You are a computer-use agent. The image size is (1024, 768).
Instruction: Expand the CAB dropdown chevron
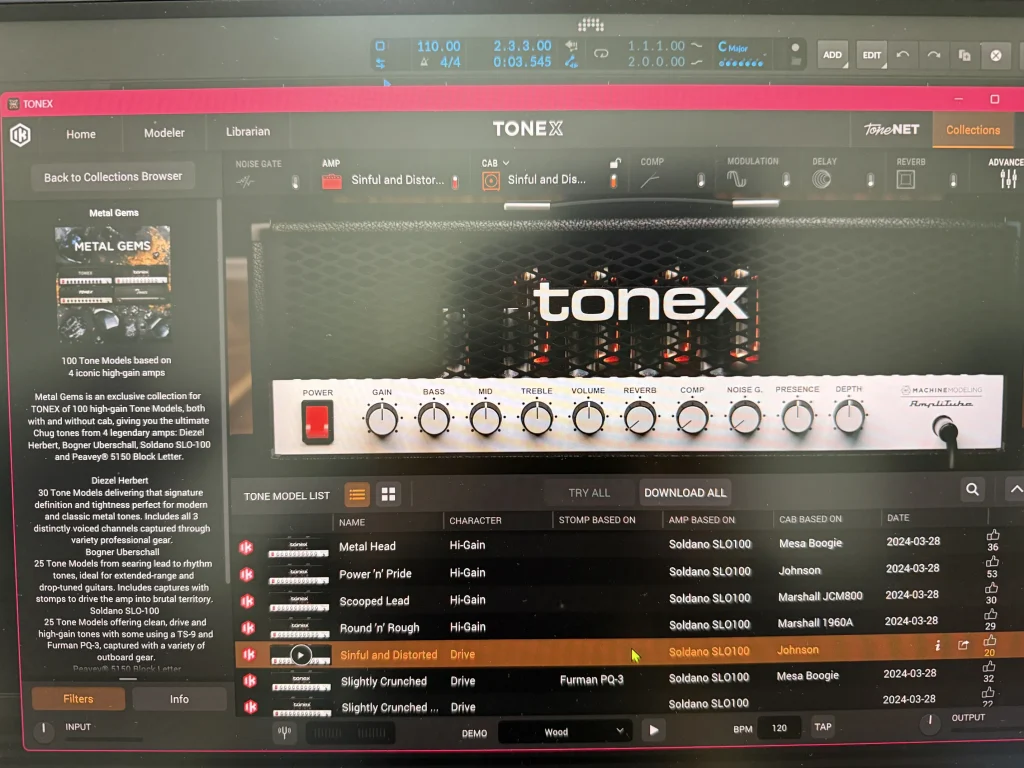point(506,163)
